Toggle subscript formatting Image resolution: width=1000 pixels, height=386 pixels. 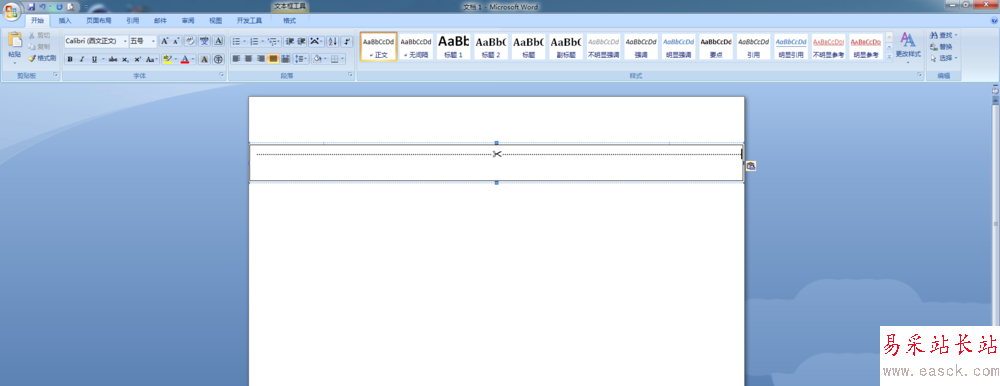click(x=125, y=59)
